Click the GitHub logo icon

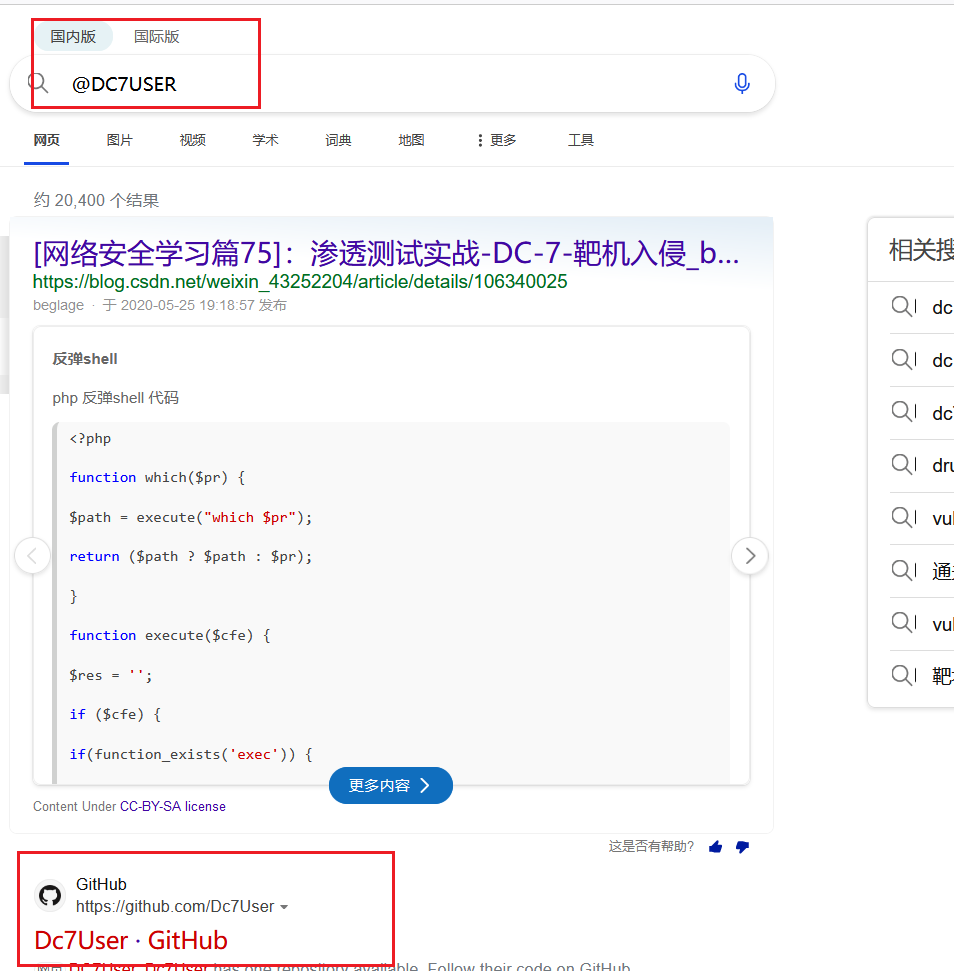point(50,895)
